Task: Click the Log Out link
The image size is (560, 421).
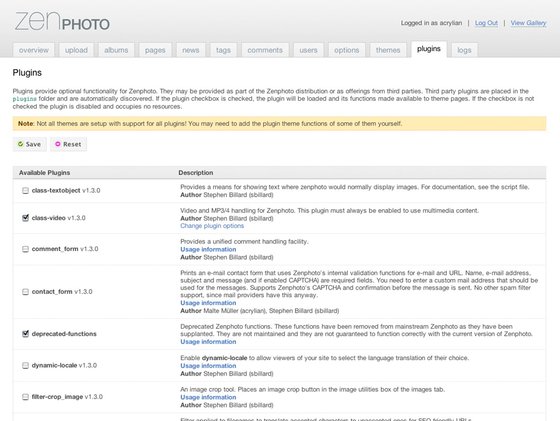Action: pyautogui.click(x=486, y=23)
